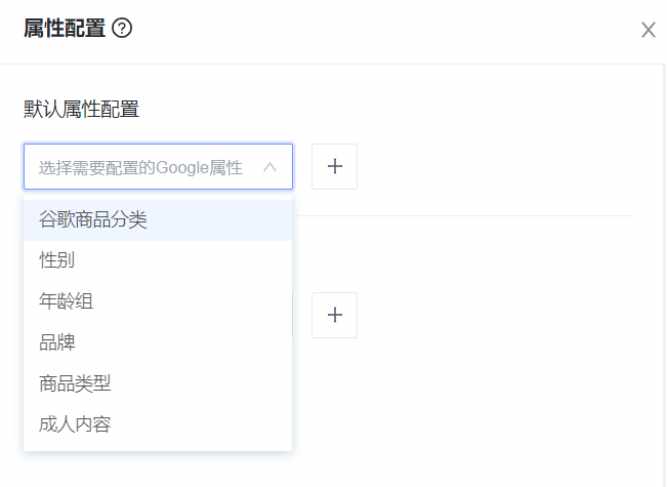Click the upper plus add-attribute button
Image resolution: width=667 pixels, height=487 pixels.
pos(334,166)
